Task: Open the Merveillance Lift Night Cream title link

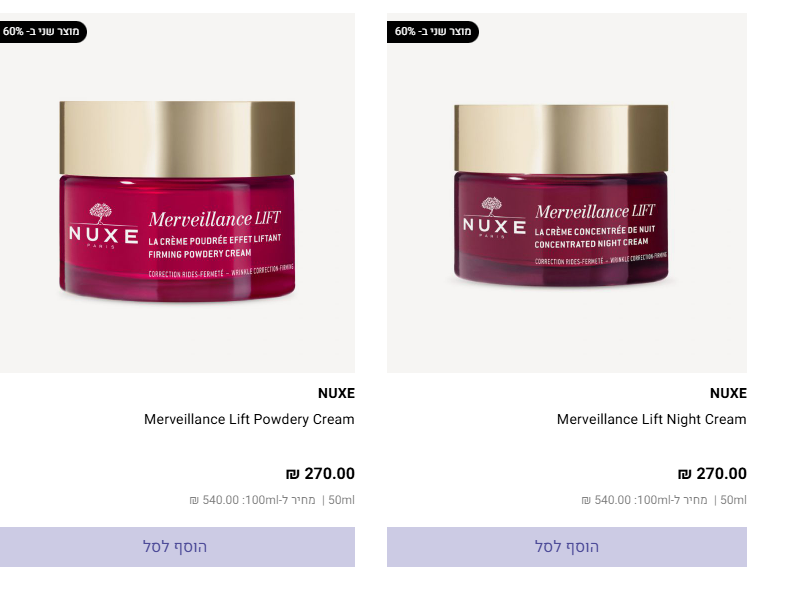Action: tap(651, 419)
